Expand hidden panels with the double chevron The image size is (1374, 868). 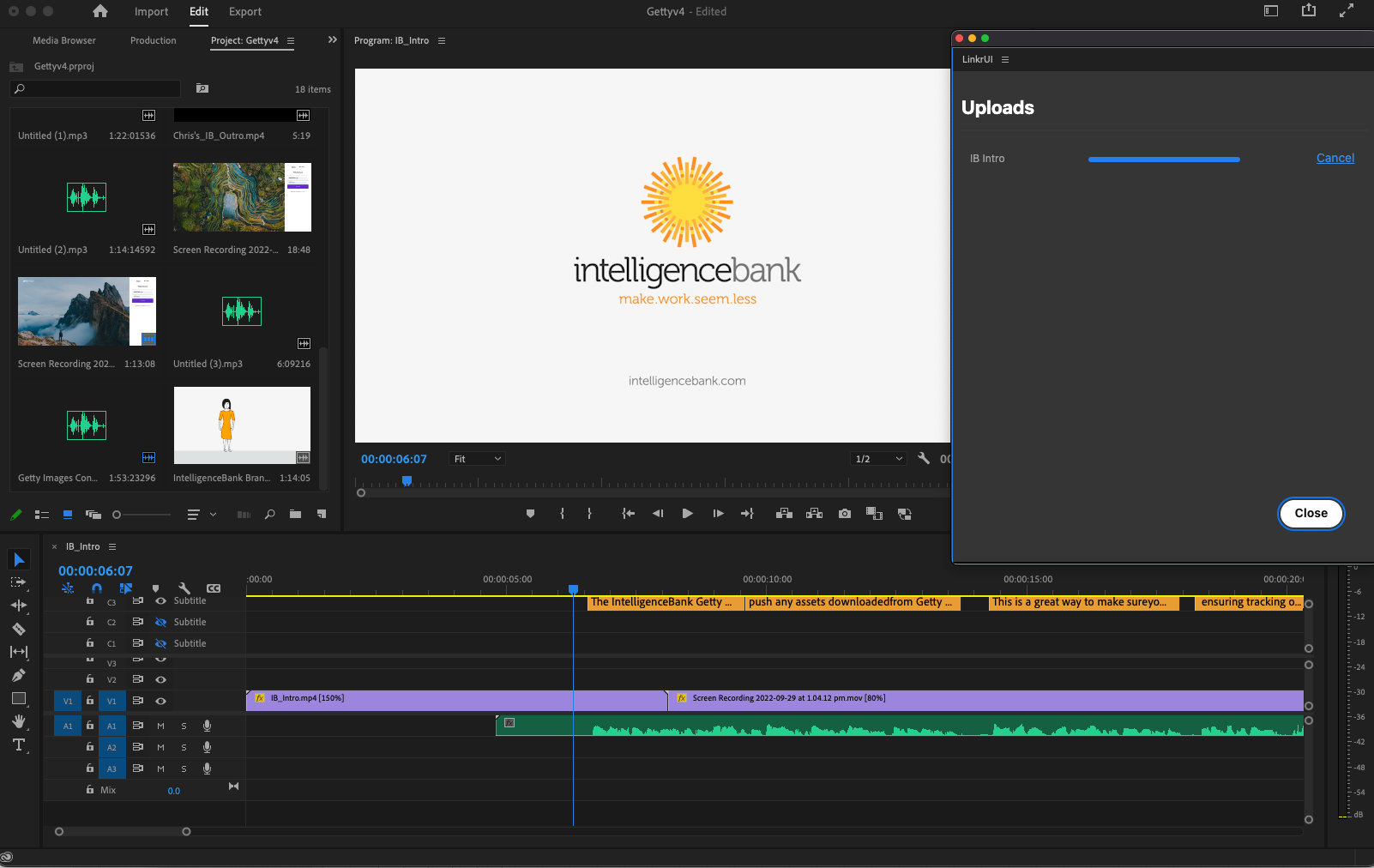[333, 39]
